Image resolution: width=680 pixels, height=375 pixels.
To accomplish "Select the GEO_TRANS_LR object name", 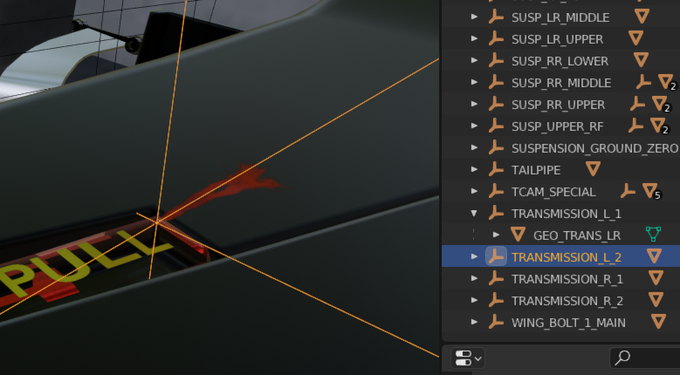I will (577, 235).
